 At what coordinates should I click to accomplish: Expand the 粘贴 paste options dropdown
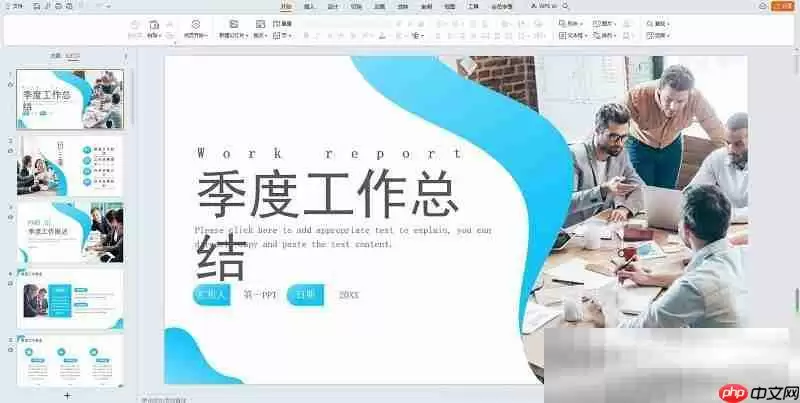(154, 36)
